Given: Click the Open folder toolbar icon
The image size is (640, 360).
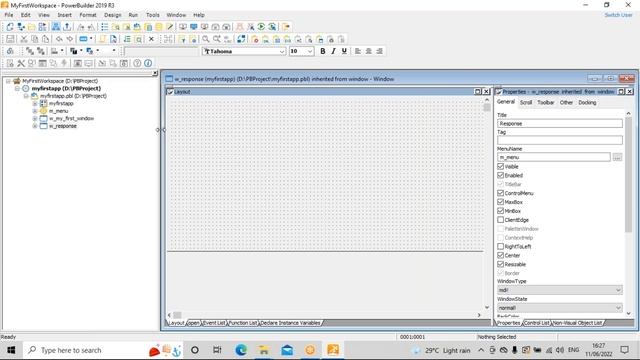Looking at the screenshot, I should point(31,27).
